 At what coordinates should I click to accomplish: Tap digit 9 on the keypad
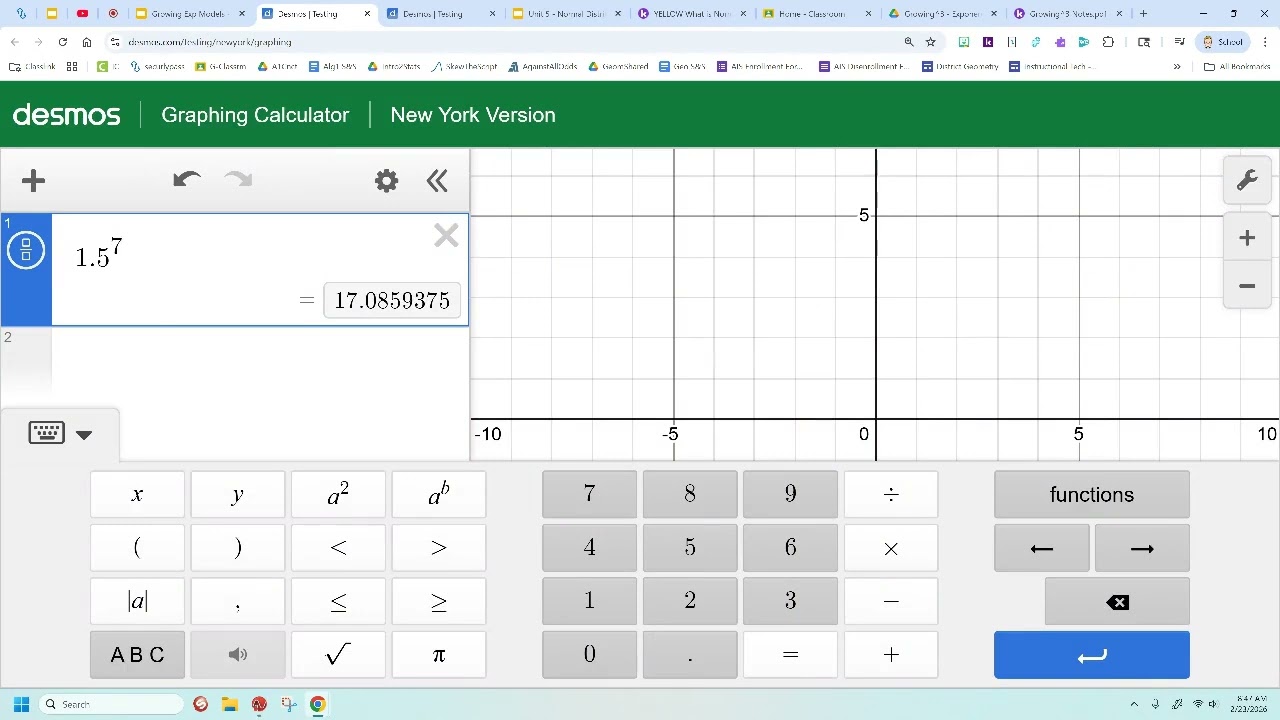pyautogui.click(x=790, y=495)
